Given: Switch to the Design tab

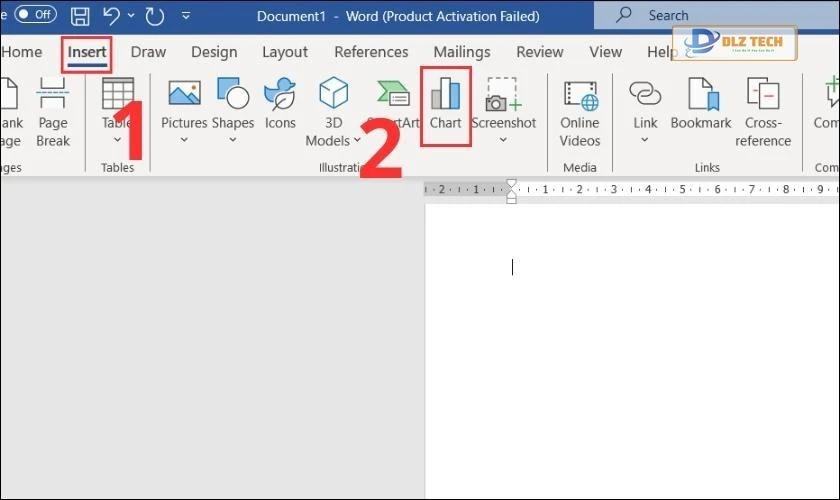Looking at the screenshot, I should (214, 52).
